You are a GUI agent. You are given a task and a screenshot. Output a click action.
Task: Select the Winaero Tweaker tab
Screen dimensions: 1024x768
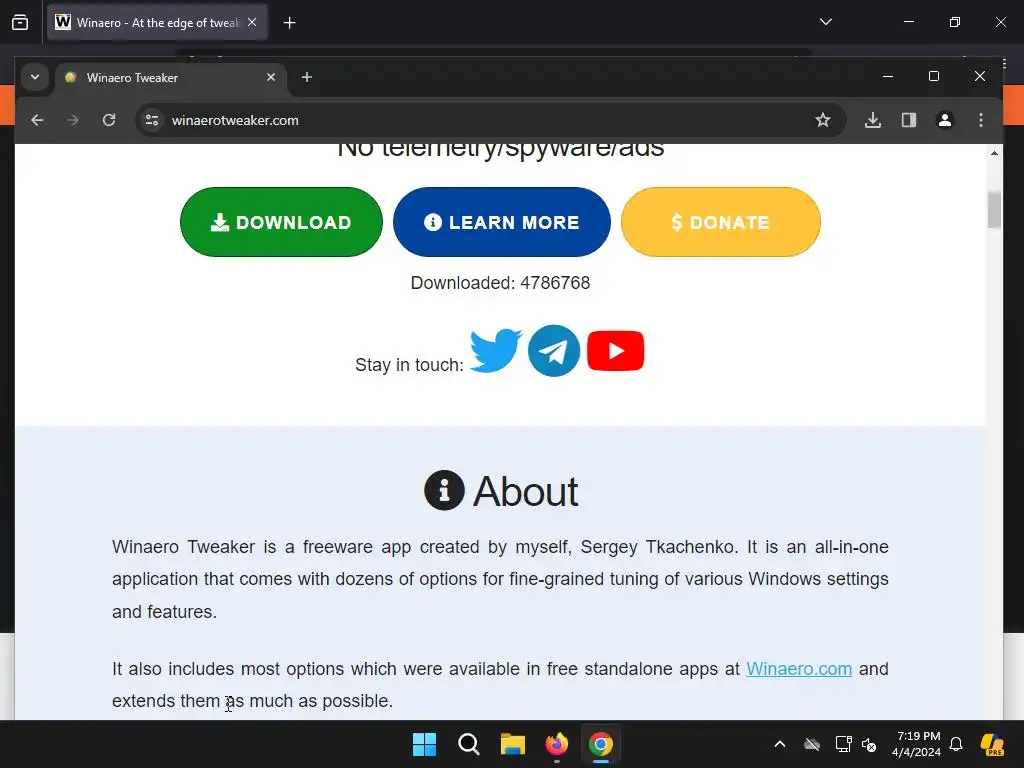click(x=171, y=78)
